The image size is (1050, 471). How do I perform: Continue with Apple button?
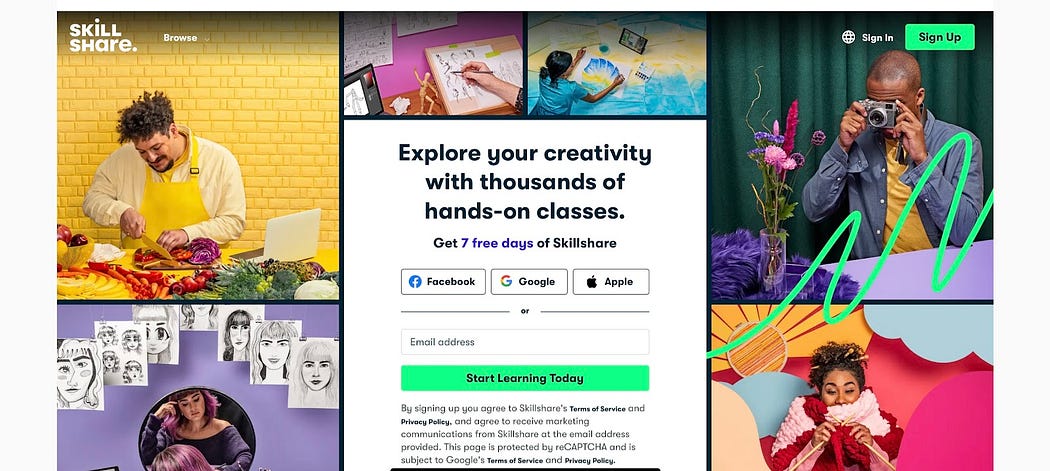coord(611,282)
